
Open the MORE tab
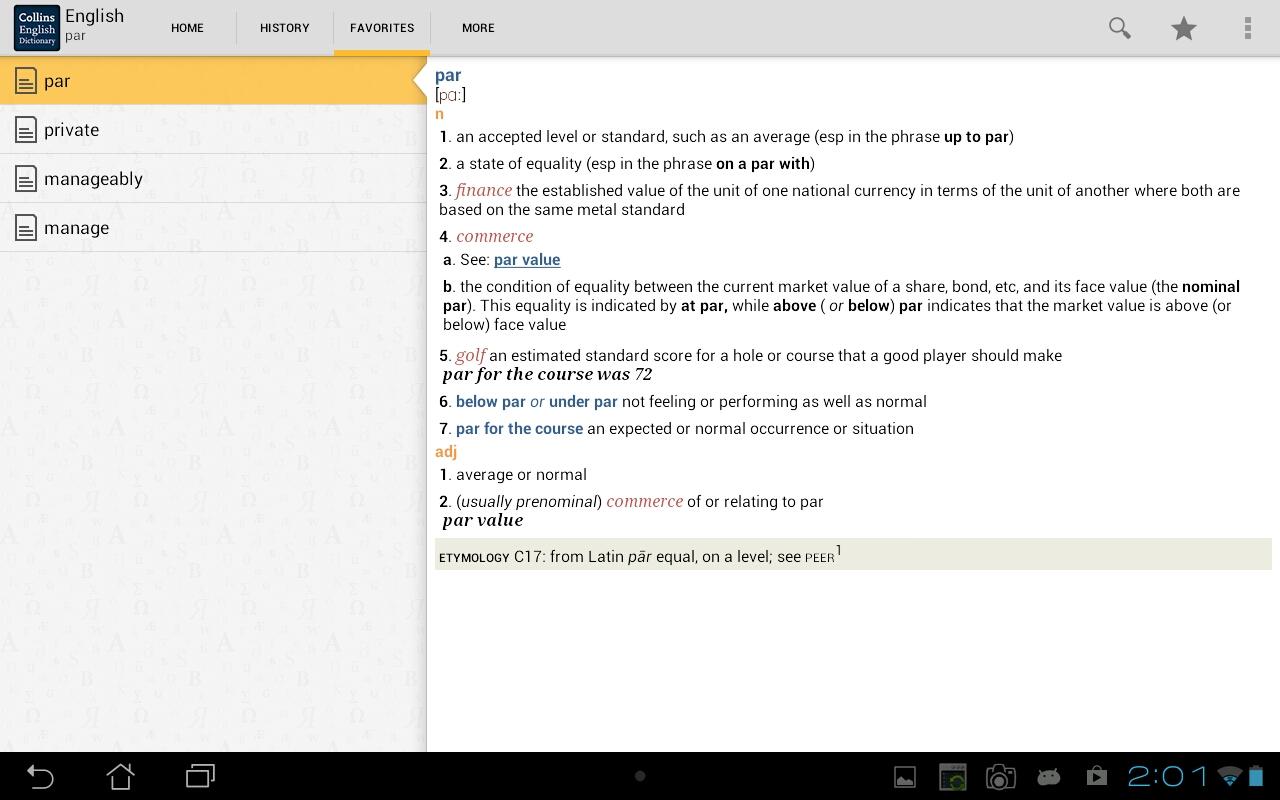[x=477, y=28]
